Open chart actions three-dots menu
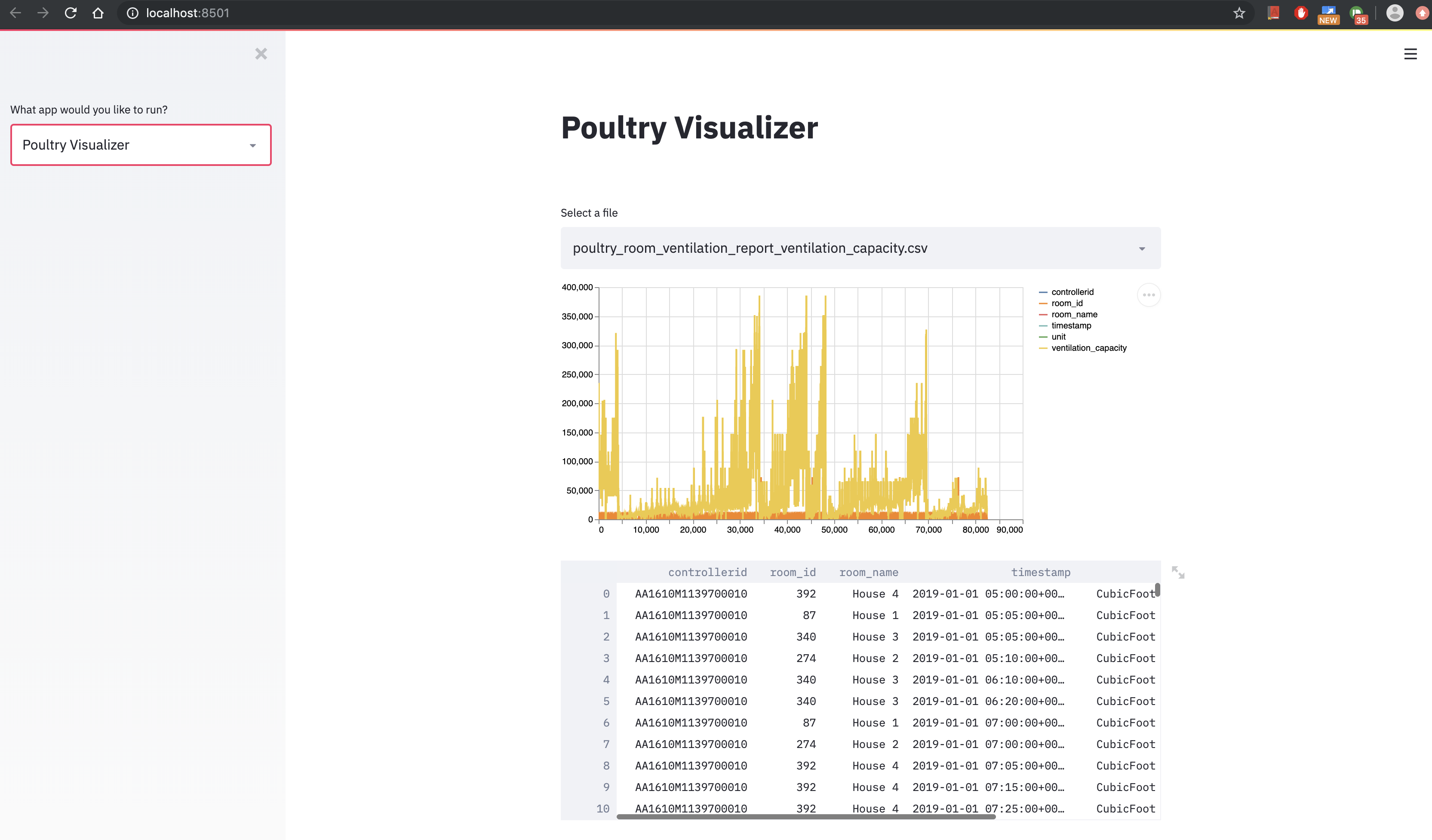 pyautogui.click(x=1149, y=295)
